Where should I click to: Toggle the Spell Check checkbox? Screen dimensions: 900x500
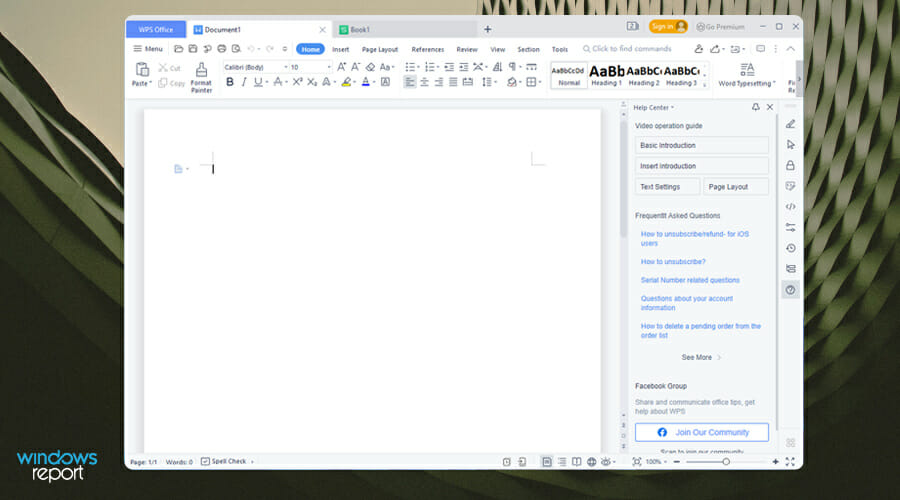205,461
